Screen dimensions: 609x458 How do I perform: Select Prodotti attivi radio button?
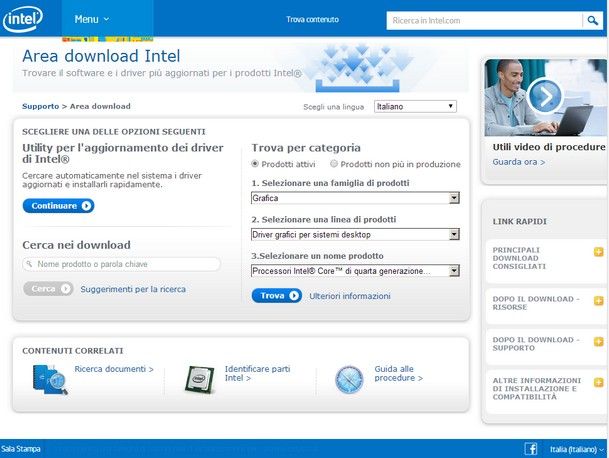(x=255, y=164)
